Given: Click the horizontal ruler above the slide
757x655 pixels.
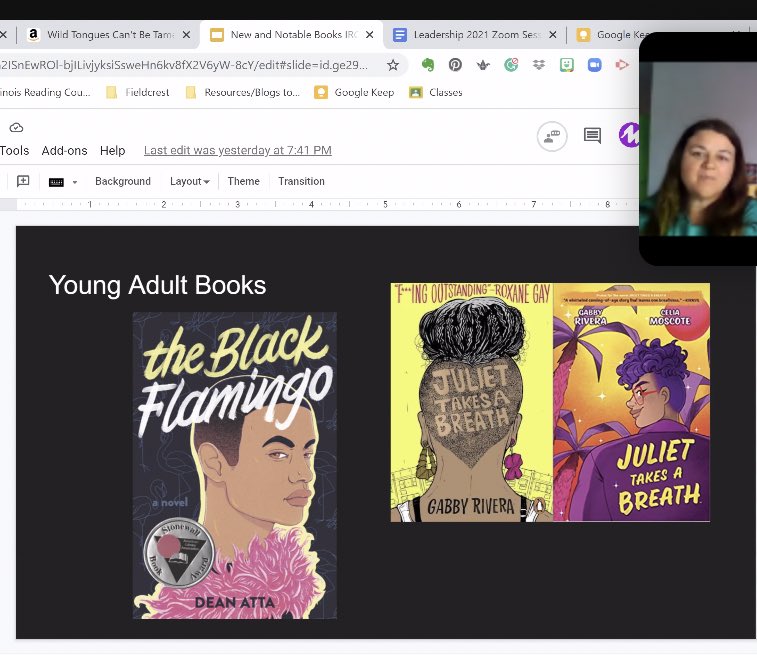Looking at the screenshot, I should (x=319, y=205).
